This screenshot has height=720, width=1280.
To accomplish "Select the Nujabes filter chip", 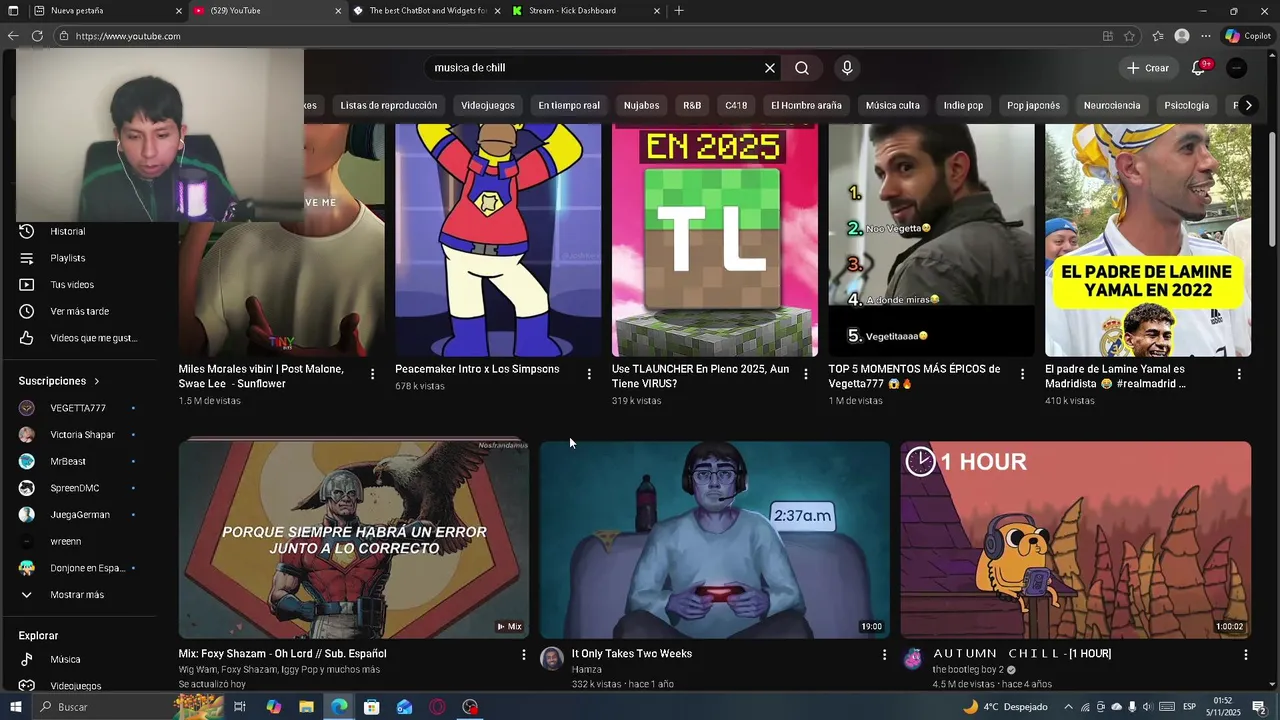I will pos(641,105).
